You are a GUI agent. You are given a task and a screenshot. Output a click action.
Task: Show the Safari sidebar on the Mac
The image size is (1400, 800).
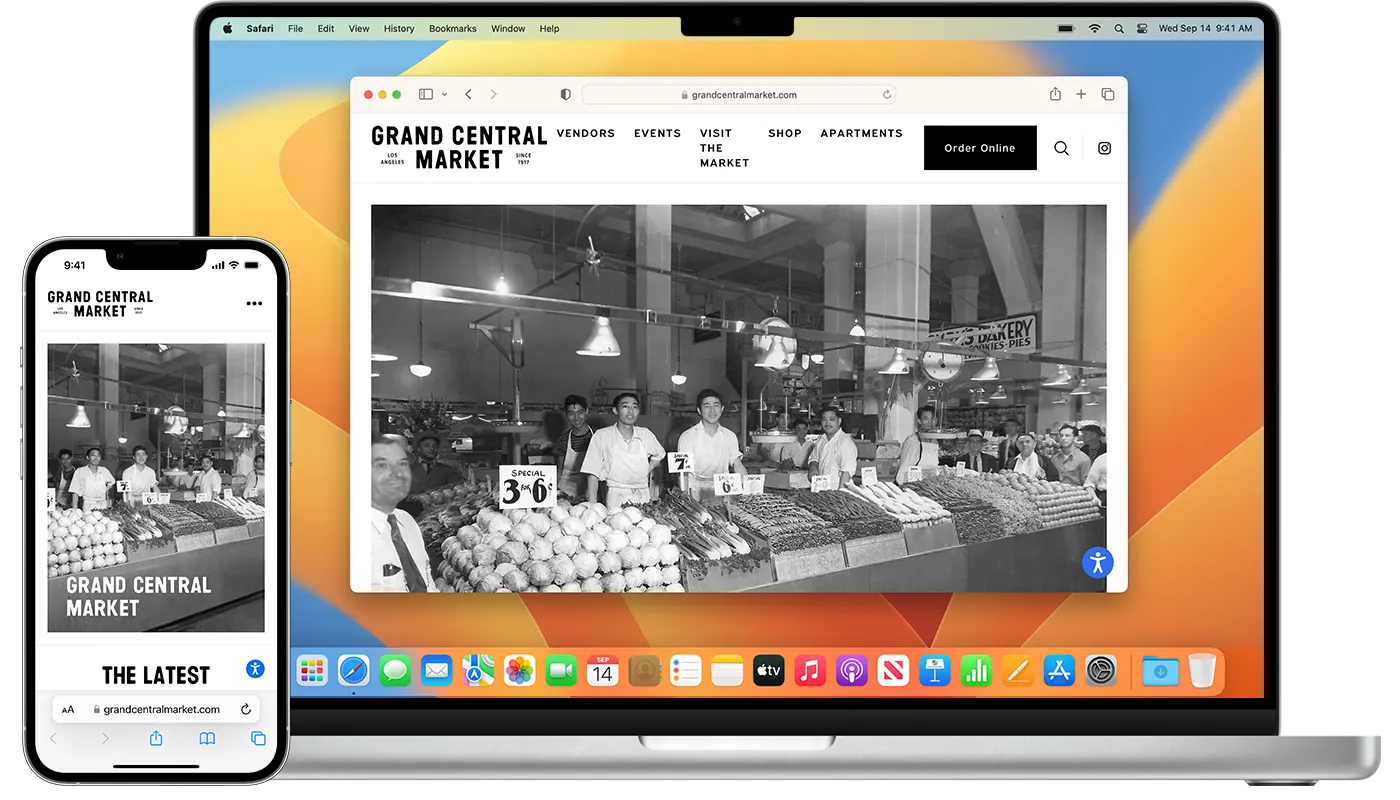426,94
